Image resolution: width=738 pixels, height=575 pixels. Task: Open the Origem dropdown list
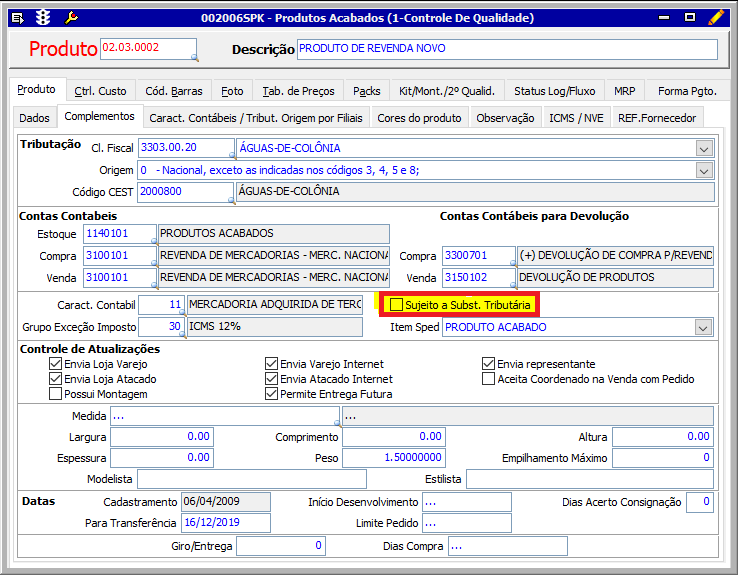pos(703,170)
